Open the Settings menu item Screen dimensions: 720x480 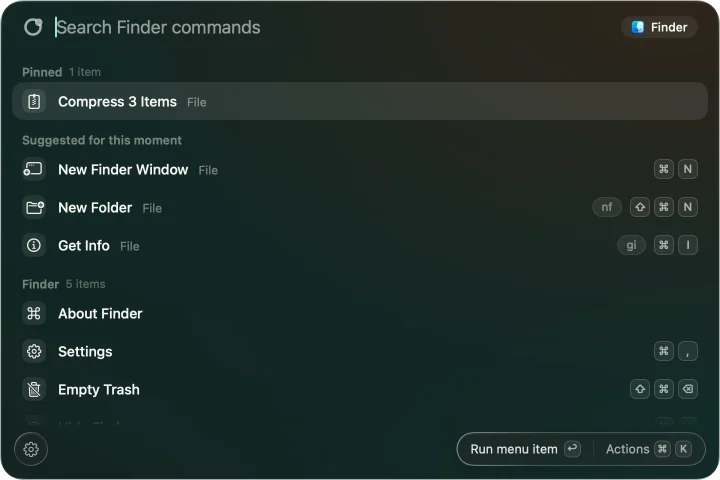[360, 351]
